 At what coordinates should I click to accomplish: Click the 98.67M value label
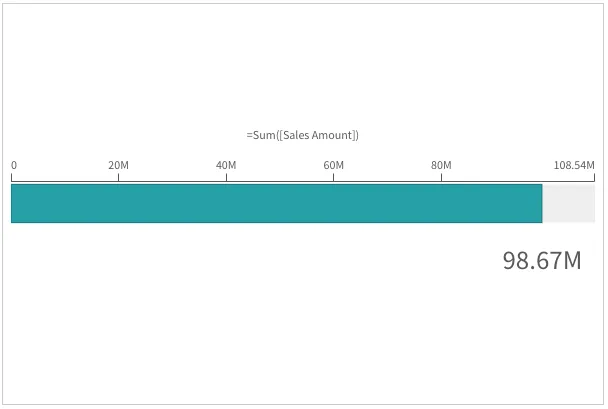click(541, 261)
